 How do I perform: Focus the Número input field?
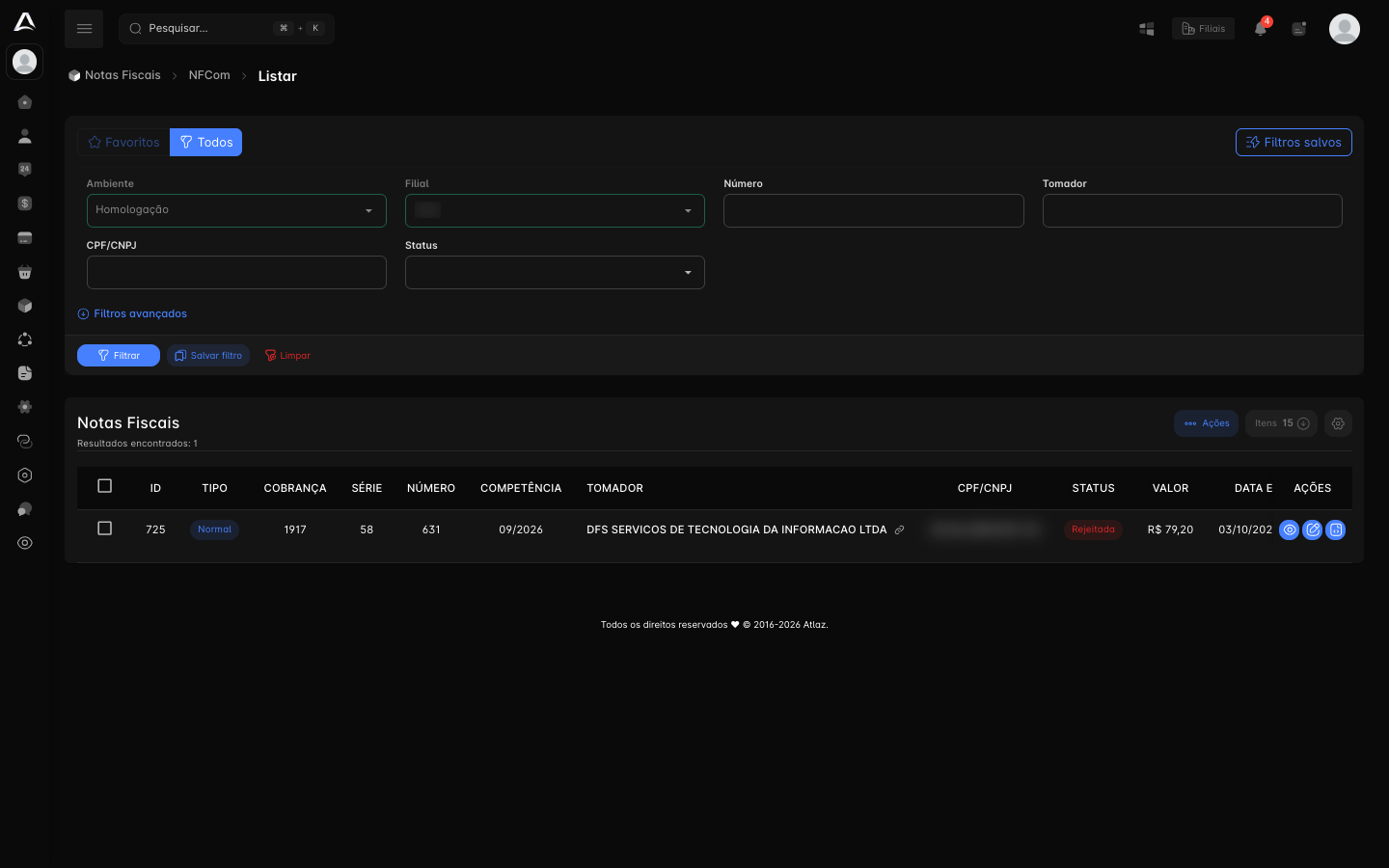pos(874,210)
